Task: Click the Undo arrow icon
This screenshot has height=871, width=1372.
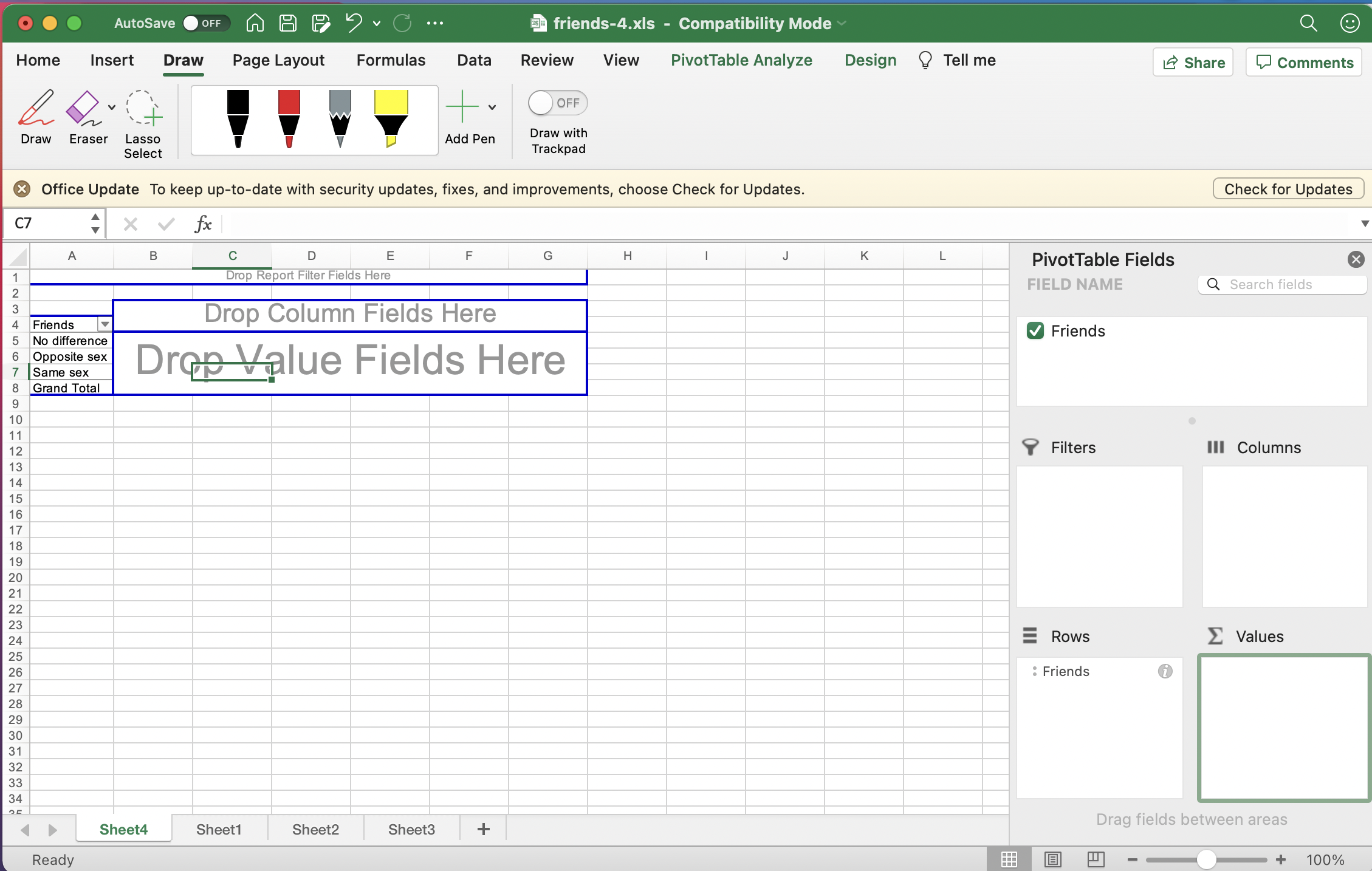Action: click(354, 23)
